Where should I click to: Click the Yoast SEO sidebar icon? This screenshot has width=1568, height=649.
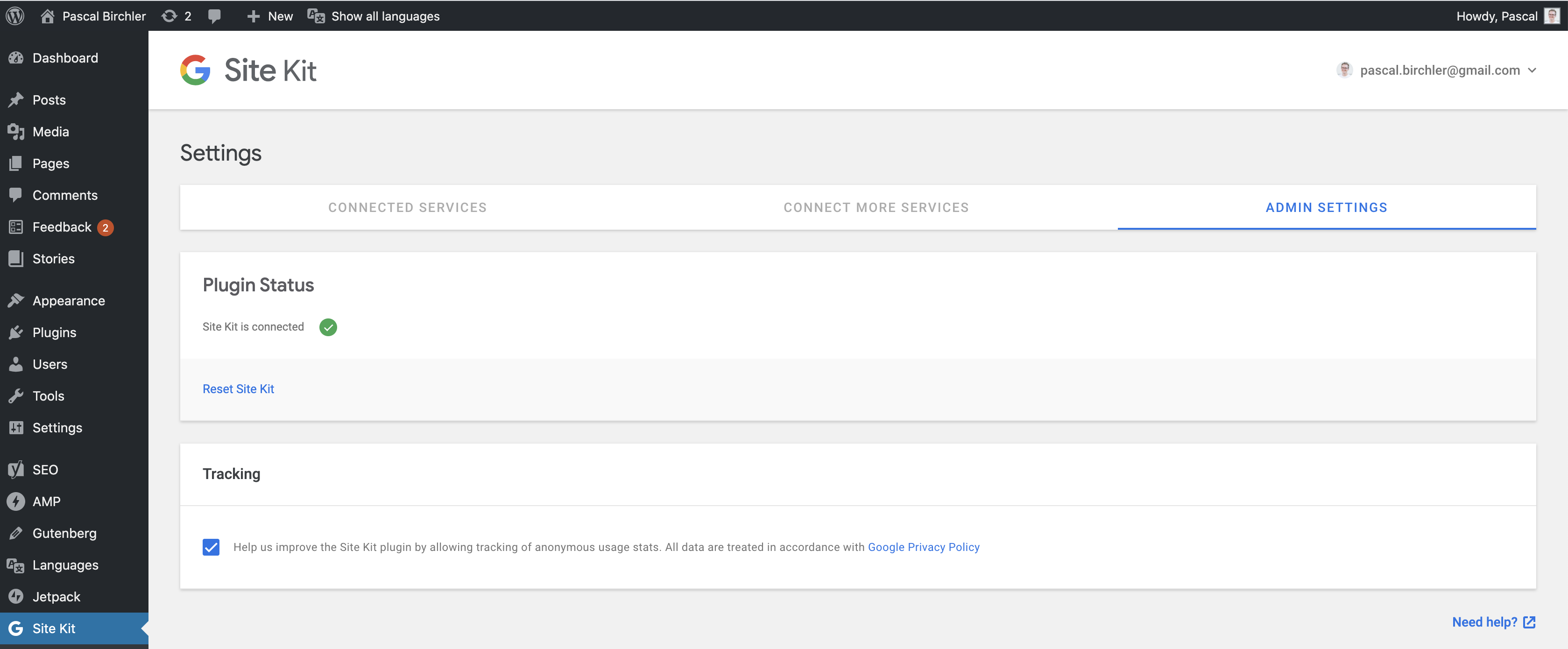(x=16, y=469)
